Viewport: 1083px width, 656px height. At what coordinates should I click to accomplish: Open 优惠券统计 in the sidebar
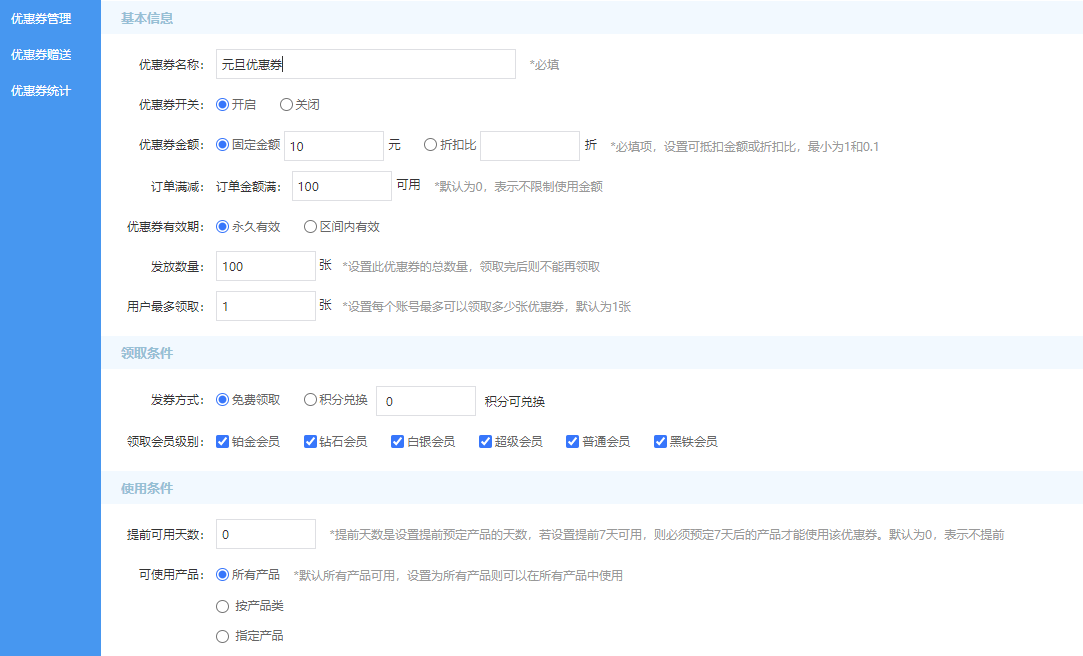pyautogui.click(x=41, y=91)
